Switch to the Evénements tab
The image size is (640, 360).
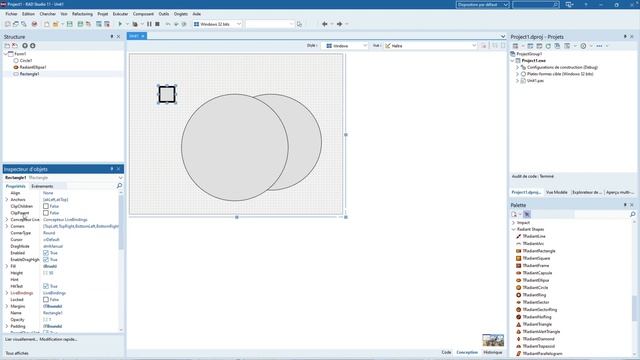(x=42, y=186)
